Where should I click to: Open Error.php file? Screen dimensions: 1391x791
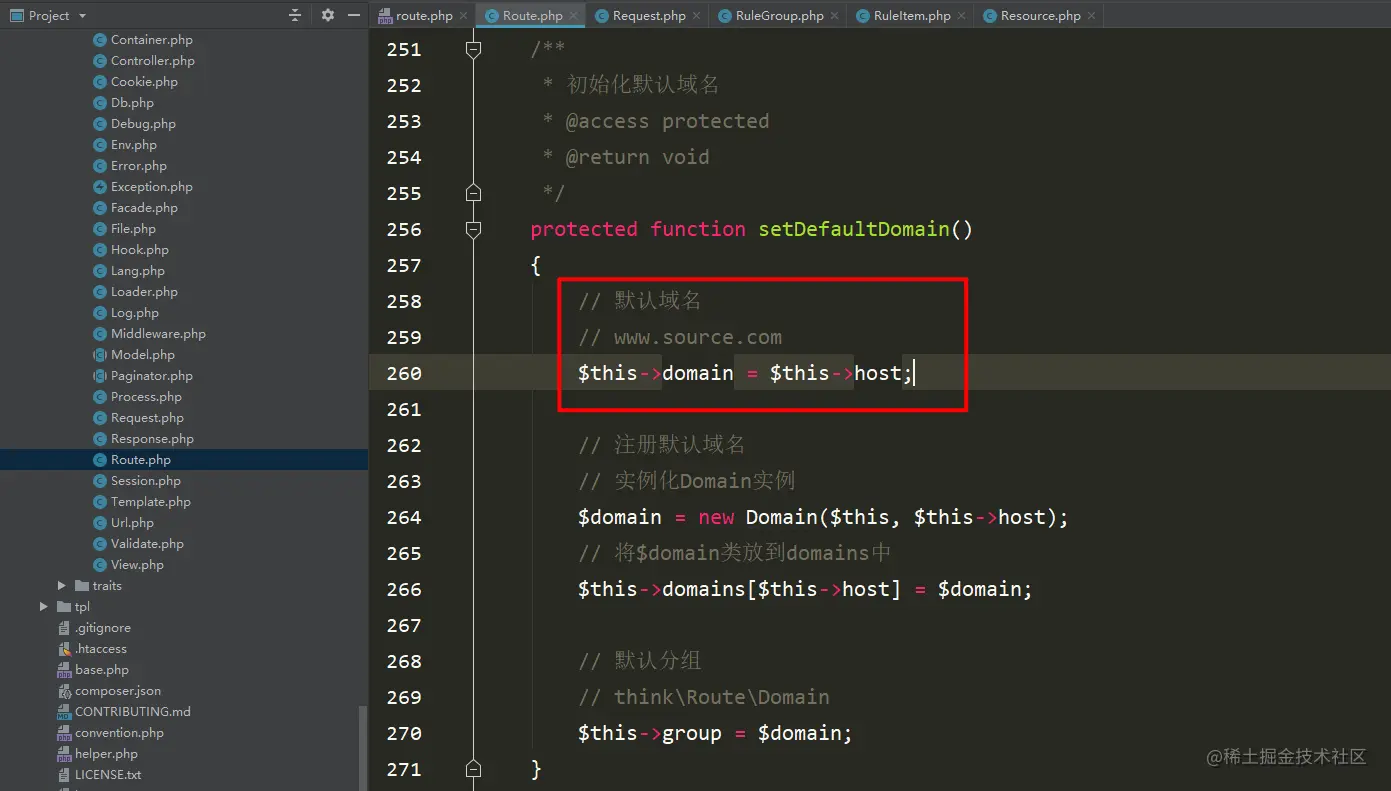coord(139,166)
